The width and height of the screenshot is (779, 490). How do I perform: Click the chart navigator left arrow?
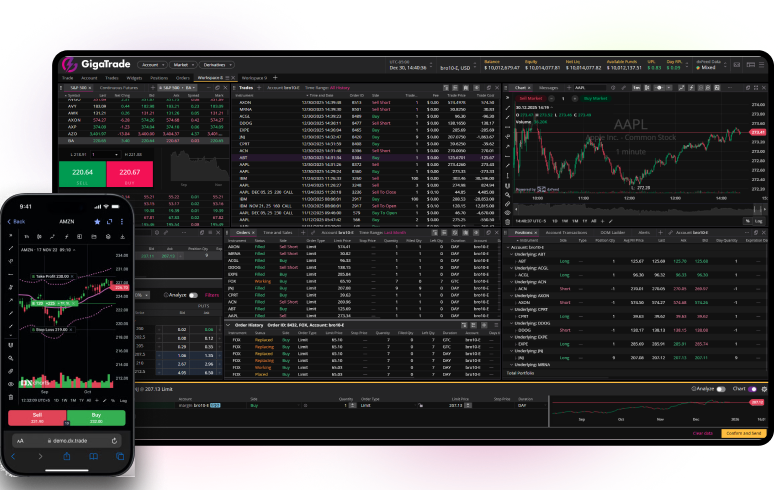517,210
